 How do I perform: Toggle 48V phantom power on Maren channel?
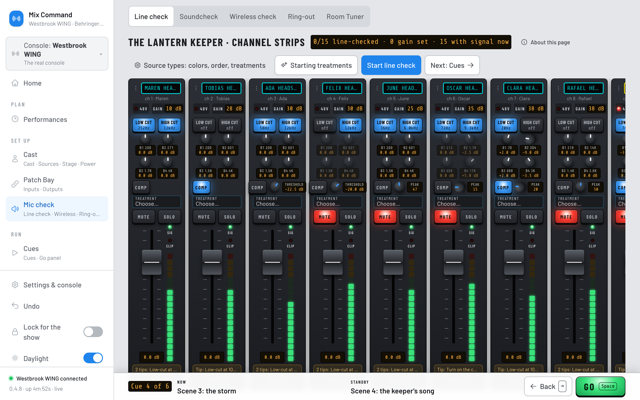[141, 109]
